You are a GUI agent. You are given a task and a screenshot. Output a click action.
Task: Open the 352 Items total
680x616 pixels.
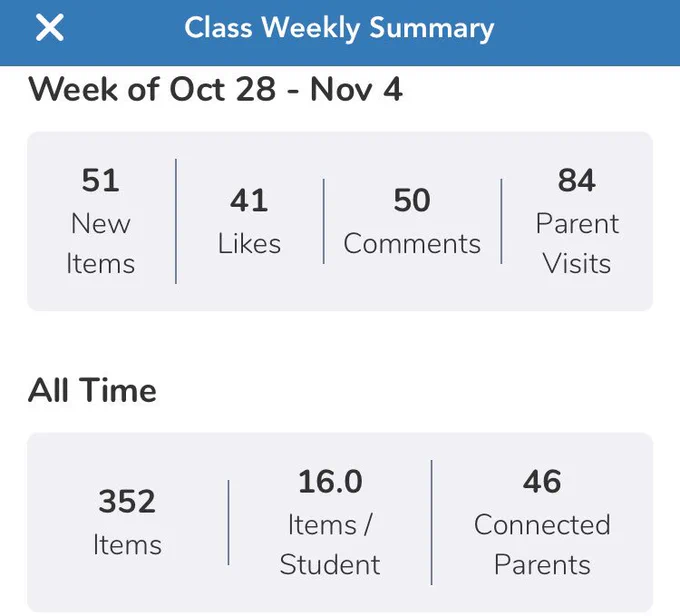[127, 522]
